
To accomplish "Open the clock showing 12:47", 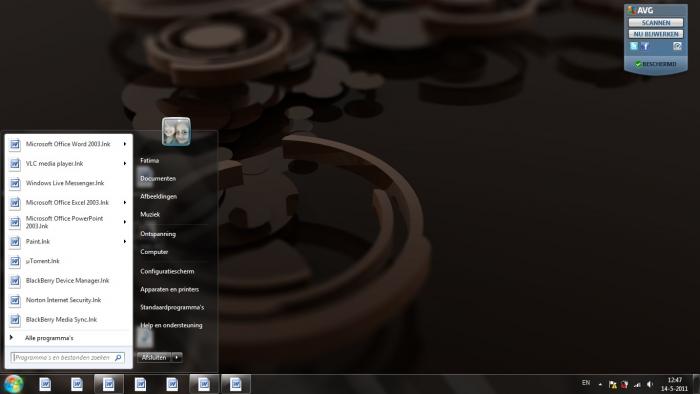I will (674, 384).
